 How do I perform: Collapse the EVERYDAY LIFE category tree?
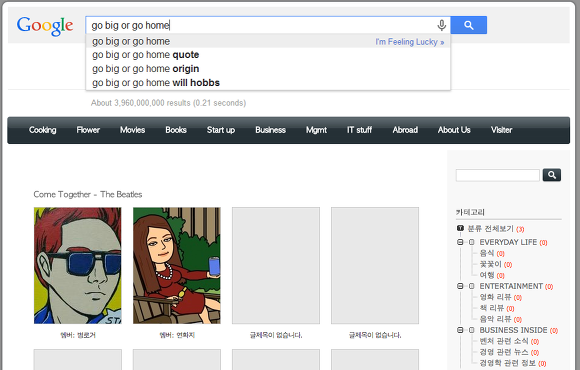pos(460,242)
